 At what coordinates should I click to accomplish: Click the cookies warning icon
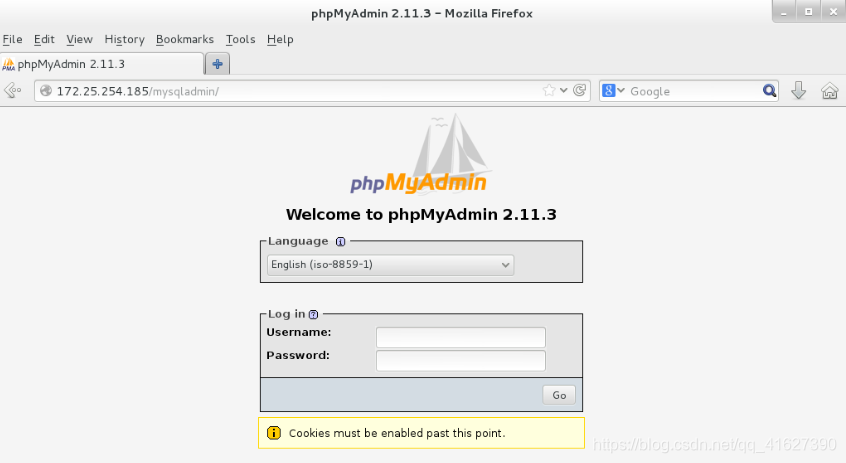pos(274,433)
